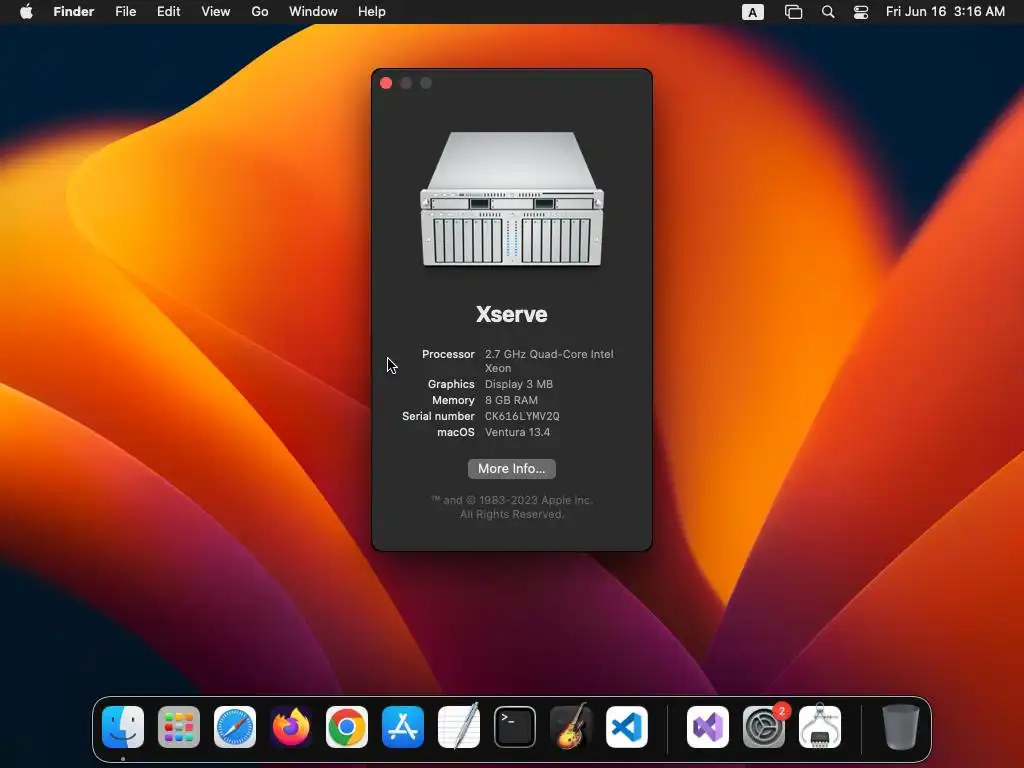
Task: Click the serial number CK616LYMV2Q
Action: (x=522, y=416)
